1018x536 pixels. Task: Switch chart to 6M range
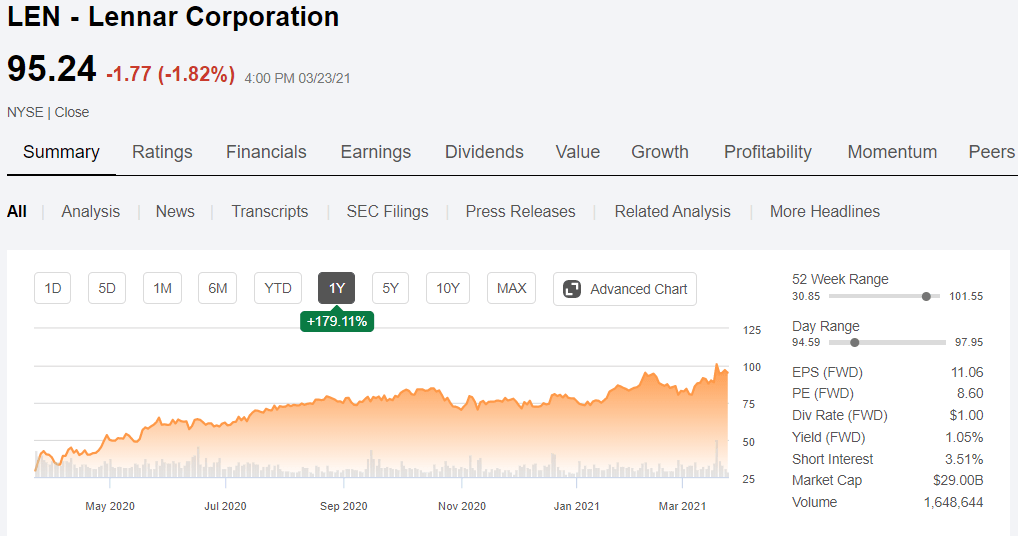pyautogui.click(x=217, y=288)
